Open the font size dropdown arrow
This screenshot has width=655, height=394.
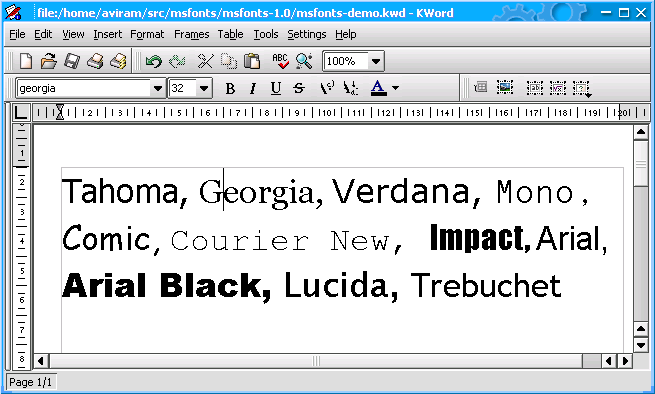[x=204, y=88]
